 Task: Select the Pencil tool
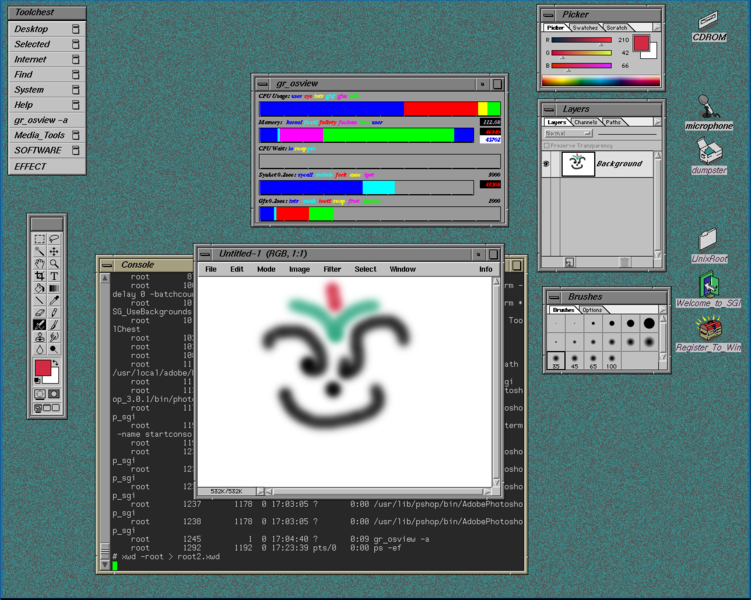(x=54, y=312)
